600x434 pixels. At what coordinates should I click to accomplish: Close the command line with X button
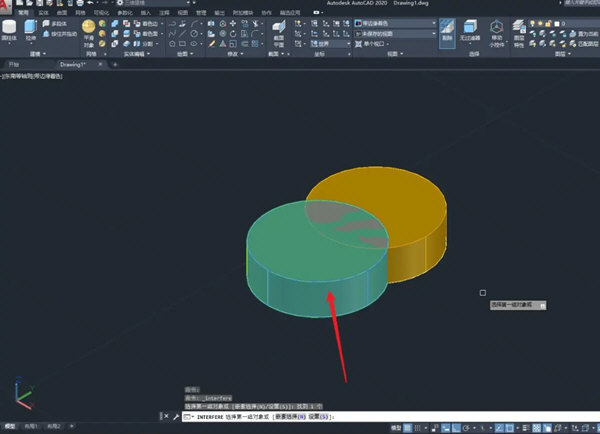tap(165, 416)
